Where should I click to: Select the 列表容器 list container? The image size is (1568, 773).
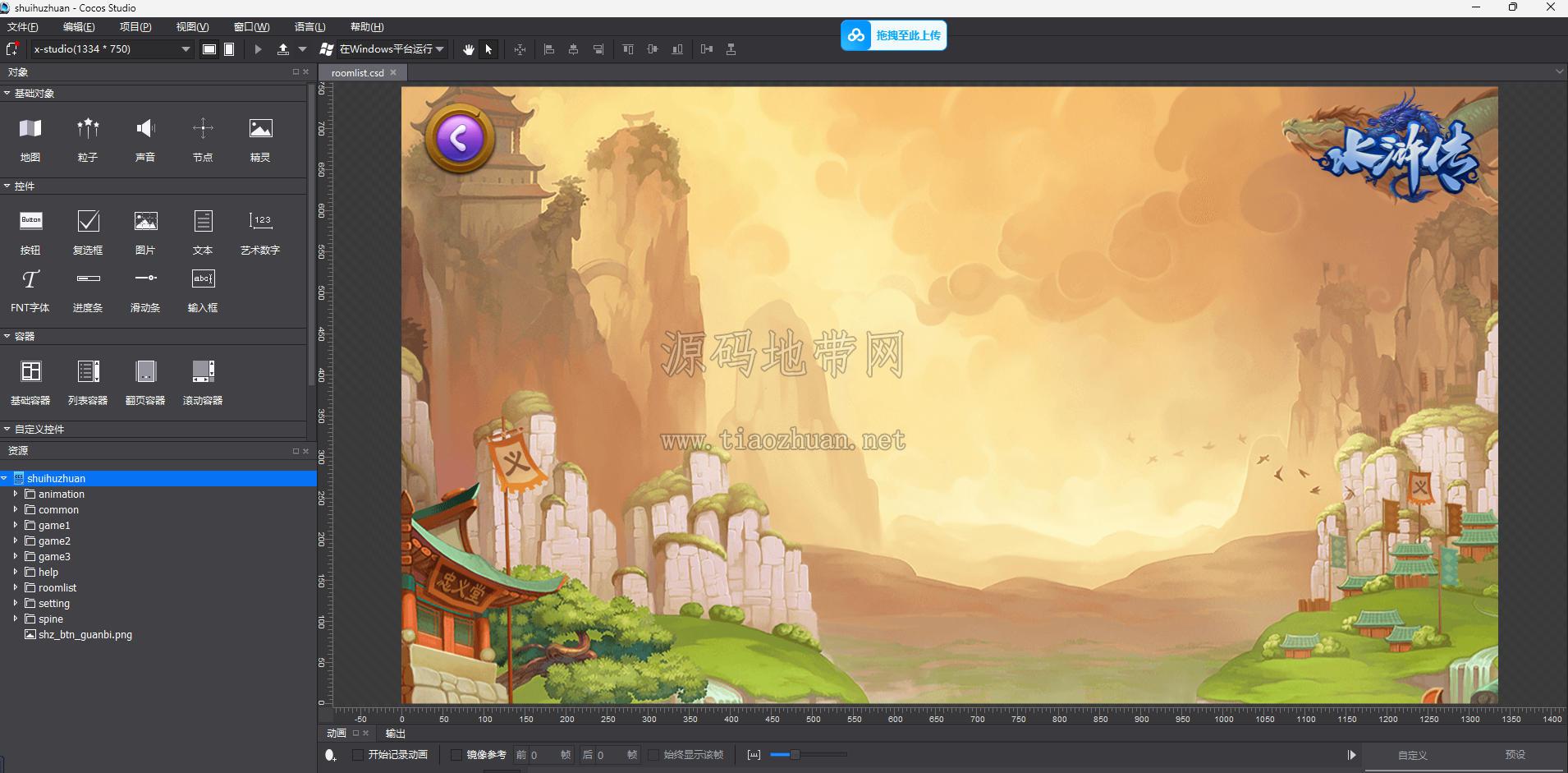(x=88, y=381)
